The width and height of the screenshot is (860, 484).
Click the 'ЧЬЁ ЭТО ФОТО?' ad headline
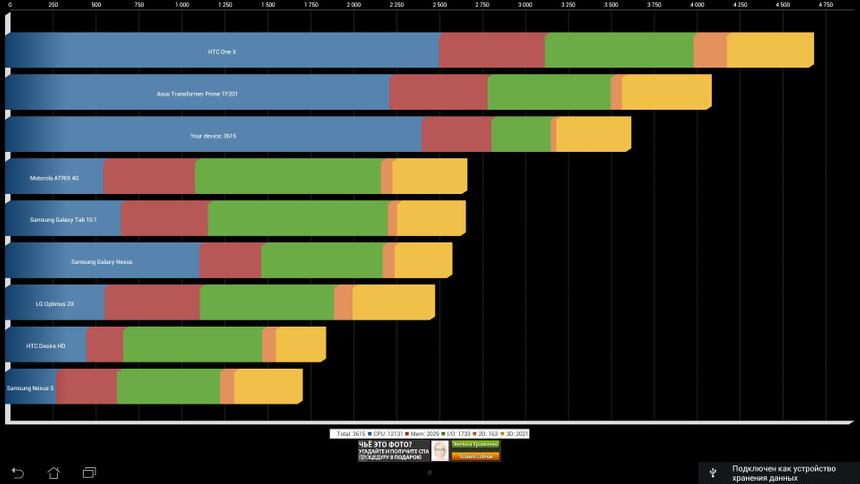click(386, 444)
